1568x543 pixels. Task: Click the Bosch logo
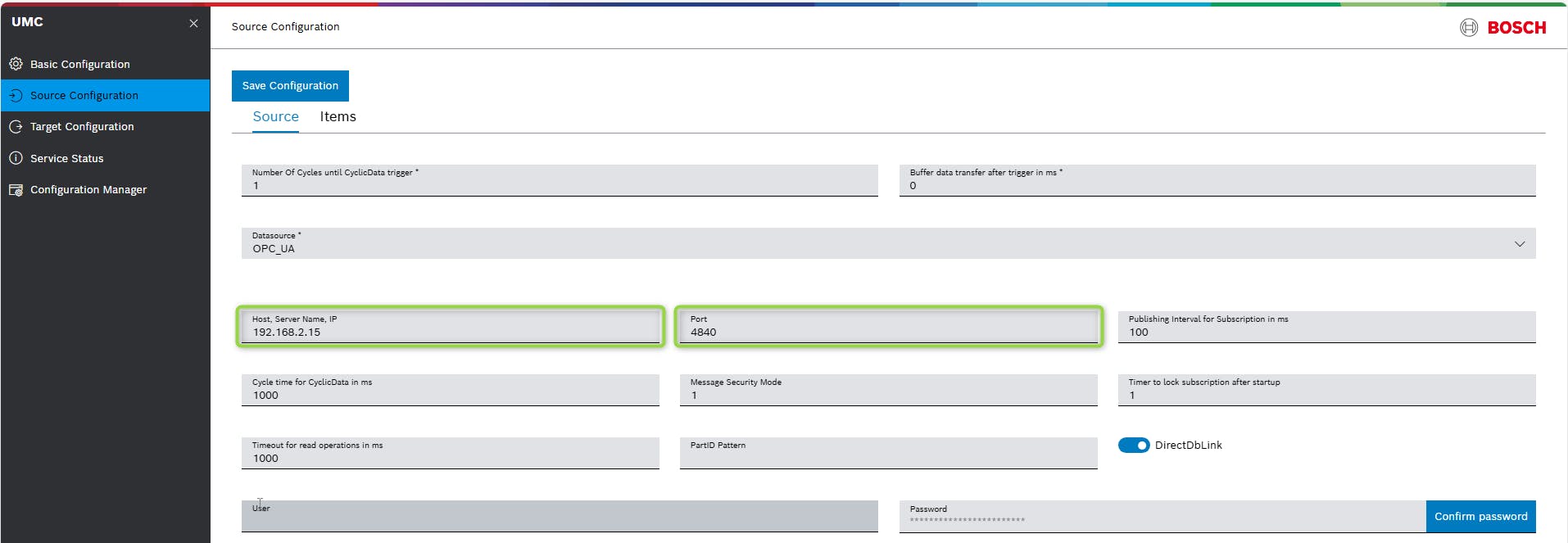(1502, 28)
